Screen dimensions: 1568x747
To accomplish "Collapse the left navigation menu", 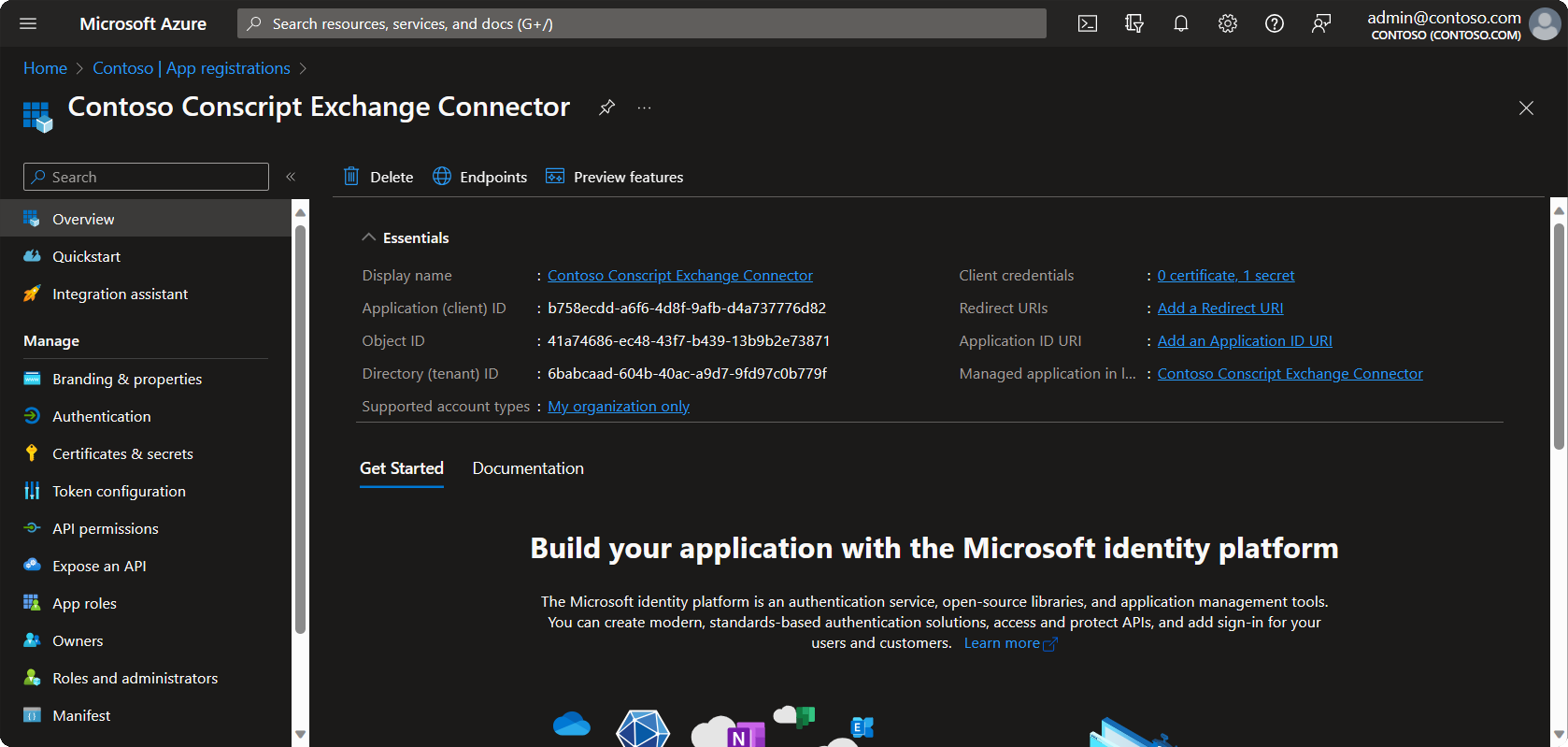I will pos(291,177).
